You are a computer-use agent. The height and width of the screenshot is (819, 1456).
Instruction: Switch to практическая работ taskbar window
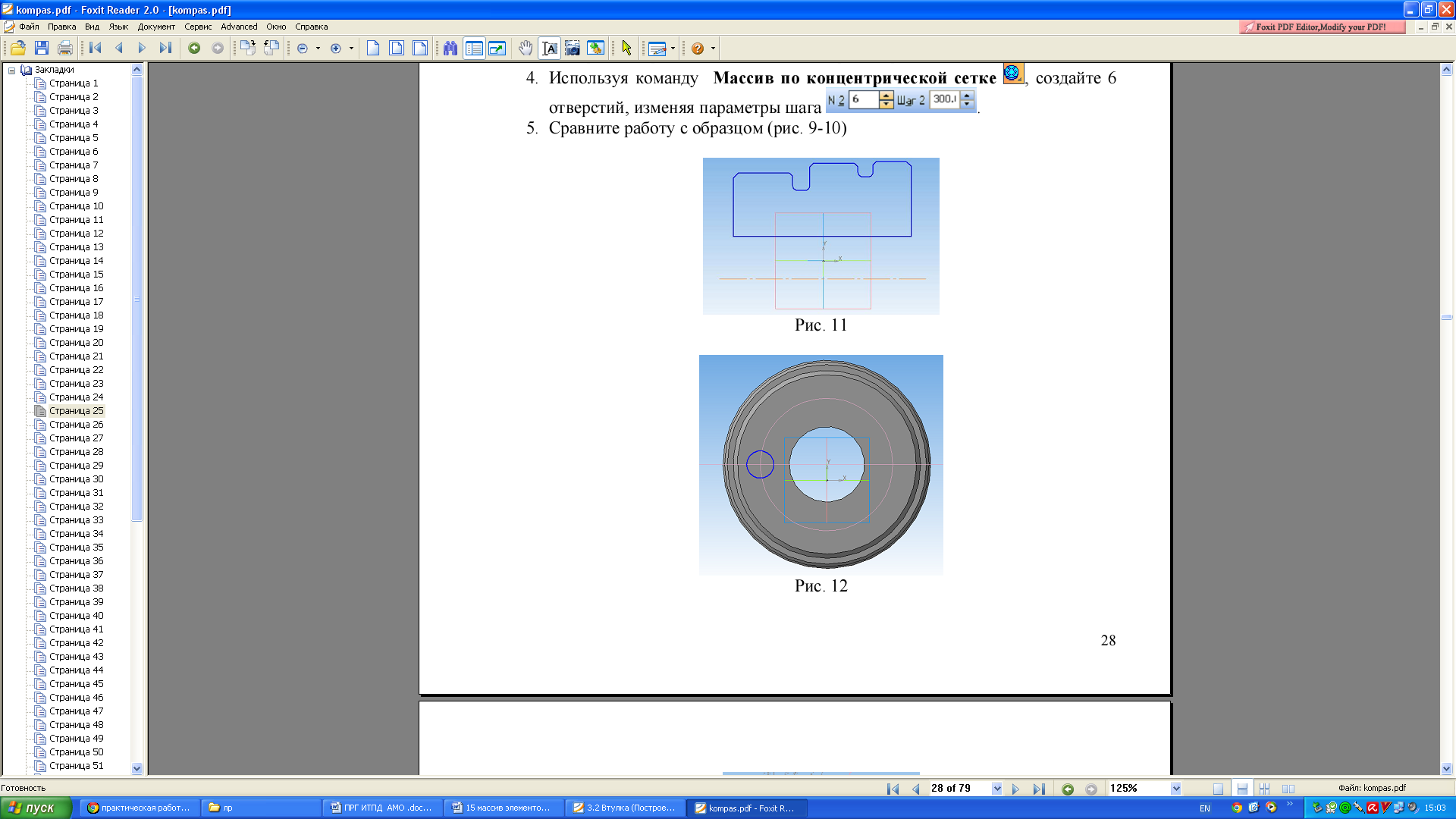[140, 808]
